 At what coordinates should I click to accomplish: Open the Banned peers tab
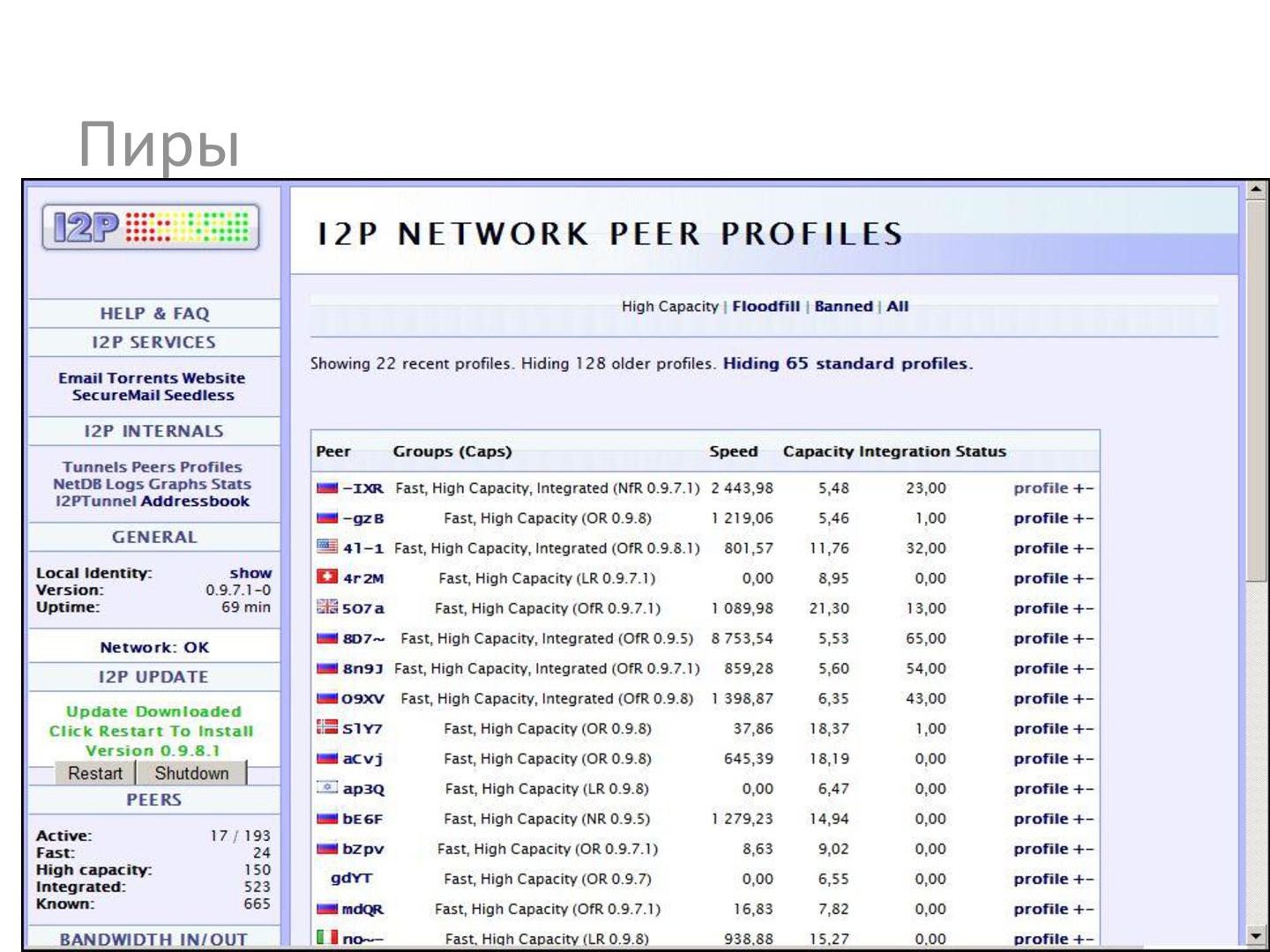(x=843, y=306)
